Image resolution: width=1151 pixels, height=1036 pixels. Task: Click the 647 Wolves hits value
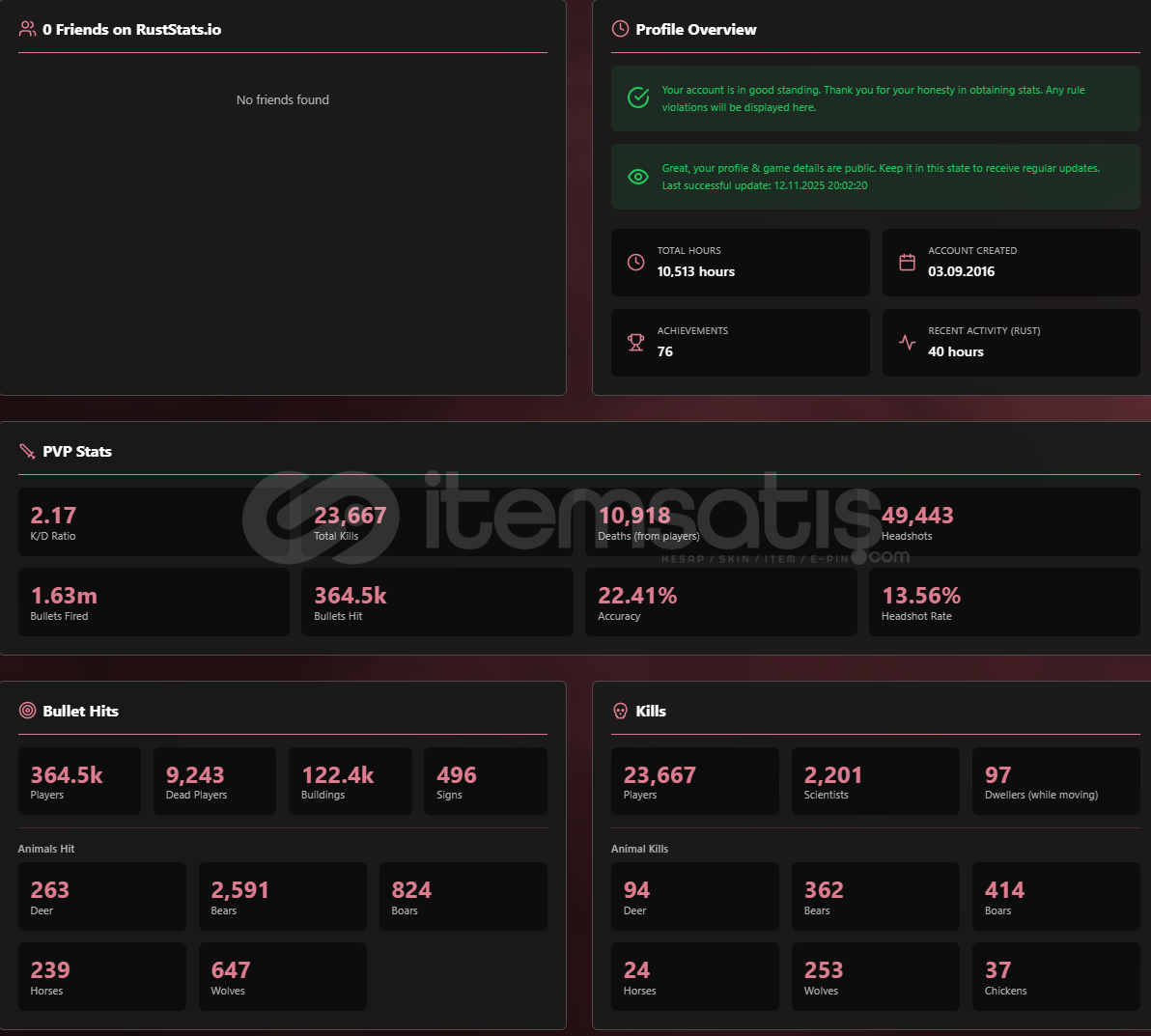coord(231,970)
